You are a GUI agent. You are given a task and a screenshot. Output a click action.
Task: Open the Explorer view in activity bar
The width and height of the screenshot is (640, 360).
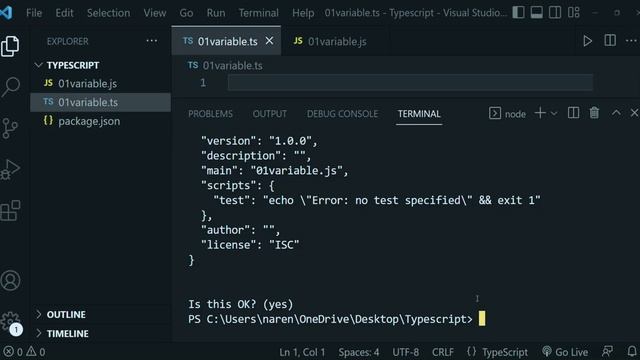pyautogui.click(x=10, y=45)
